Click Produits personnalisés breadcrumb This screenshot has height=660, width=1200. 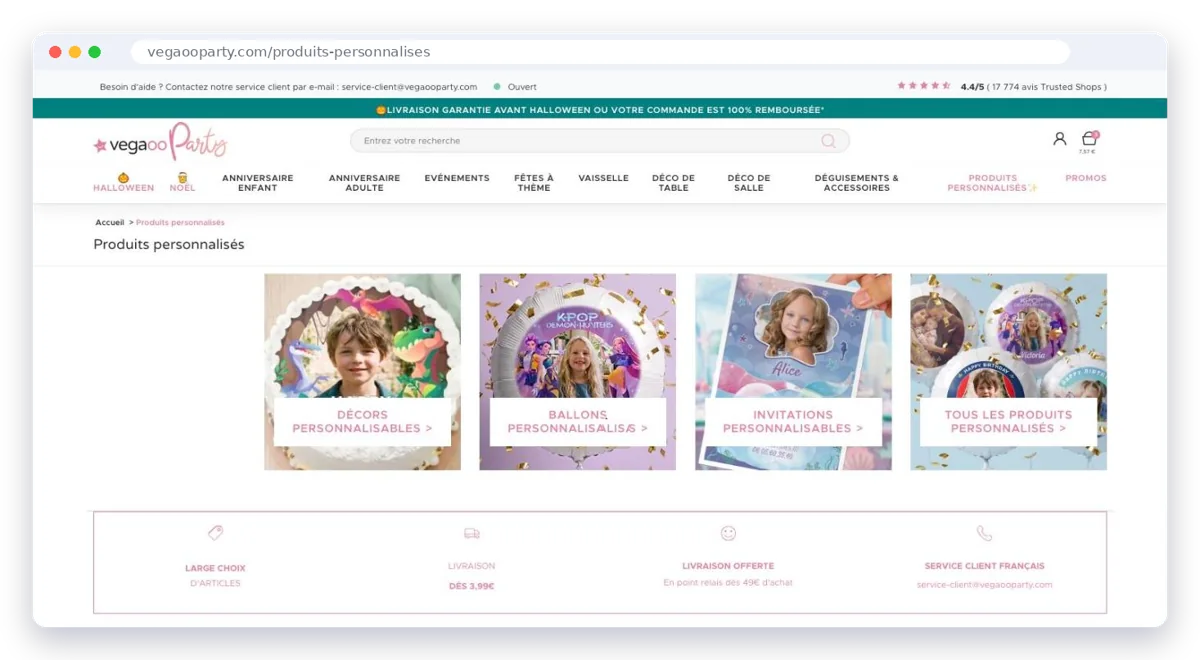(180, 222)
